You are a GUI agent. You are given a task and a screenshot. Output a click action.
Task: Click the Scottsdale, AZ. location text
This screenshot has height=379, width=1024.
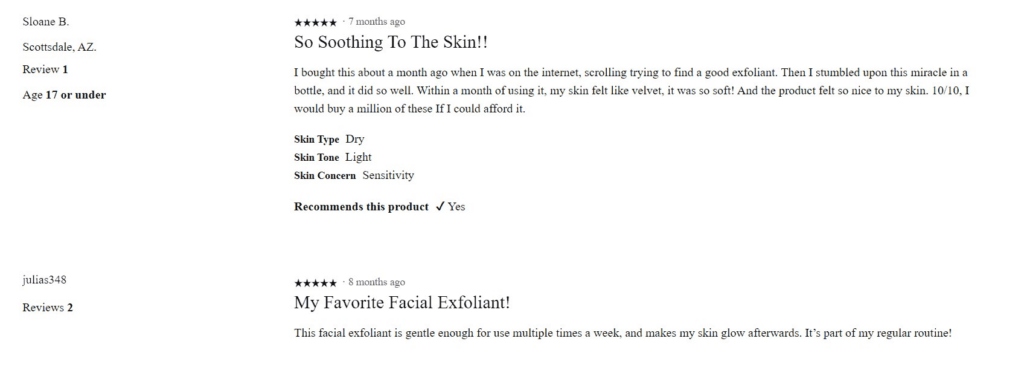(x=59, y=47)
